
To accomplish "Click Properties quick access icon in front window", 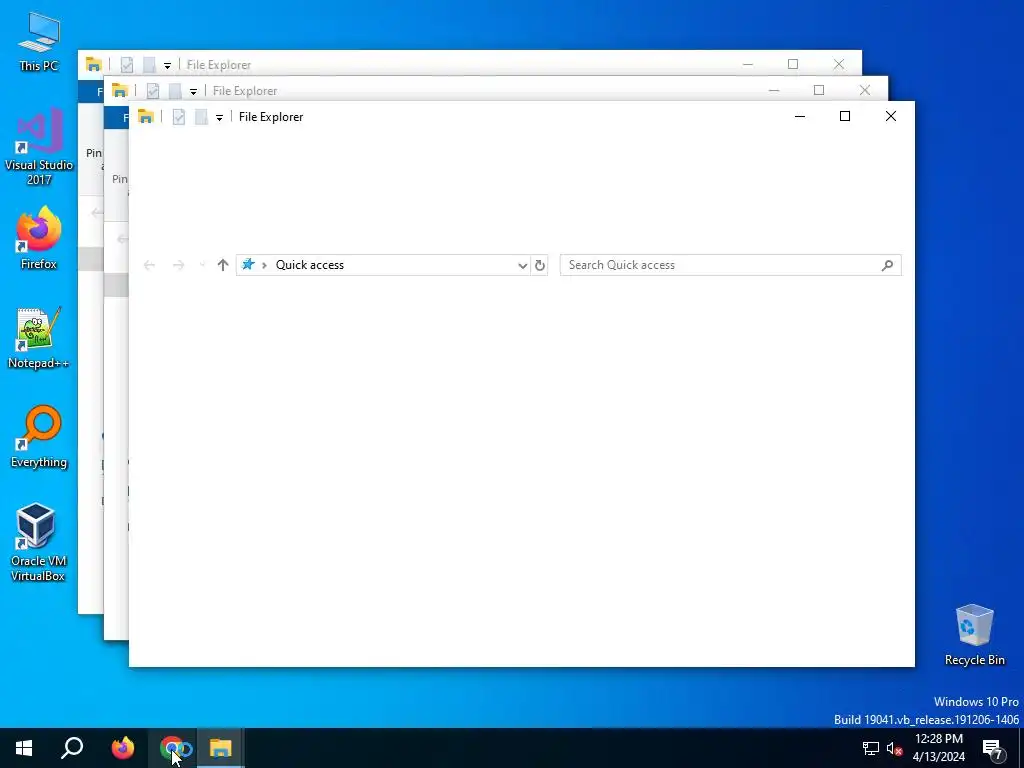I will tap(178, 117).
